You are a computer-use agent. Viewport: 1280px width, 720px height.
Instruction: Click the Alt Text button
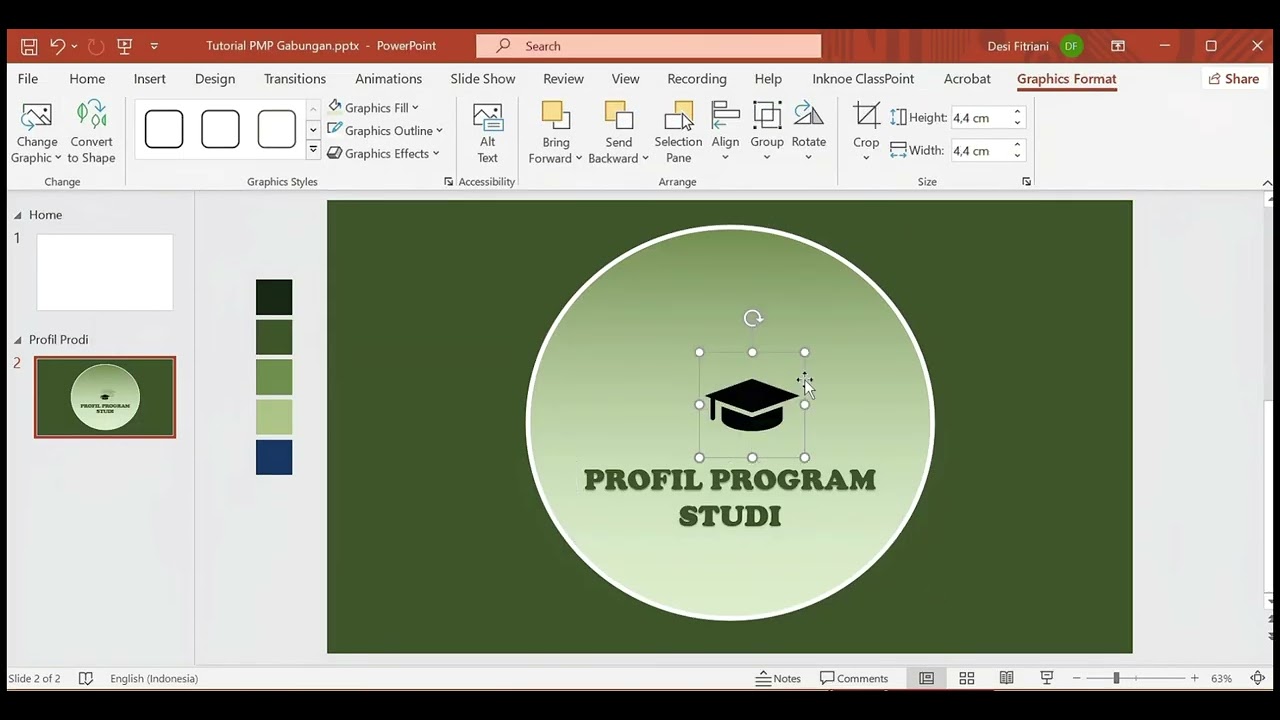coord(487,133)
